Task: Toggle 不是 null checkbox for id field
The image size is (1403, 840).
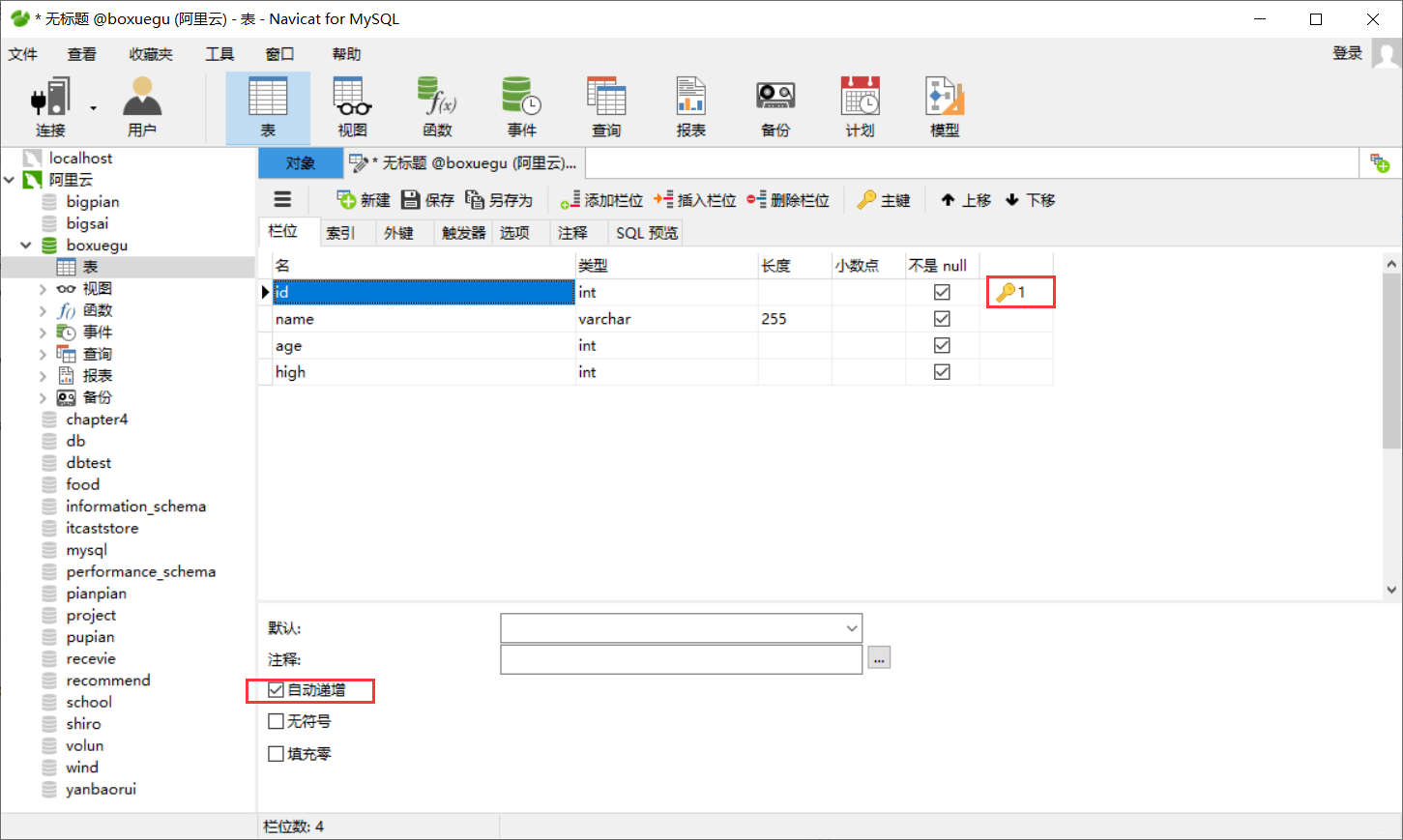Action: pyautogui.click(x=942, y=292)
